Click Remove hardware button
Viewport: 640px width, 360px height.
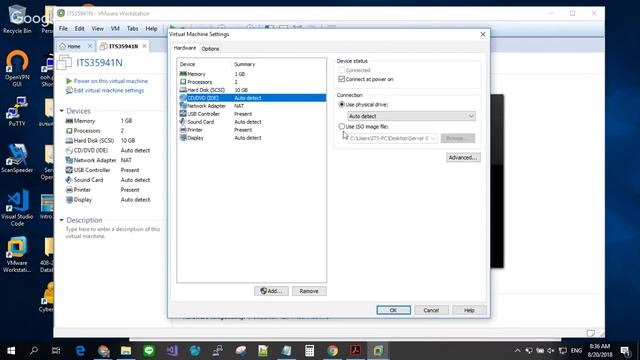coord(309,291)
